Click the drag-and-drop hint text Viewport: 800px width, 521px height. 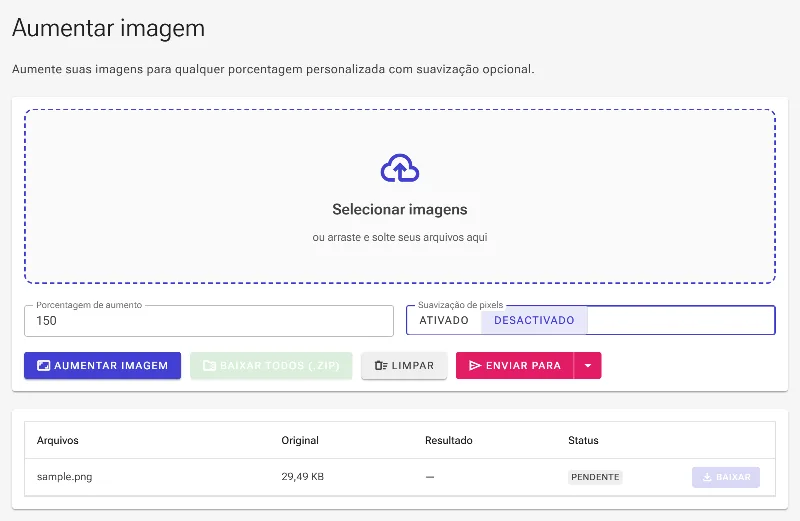point(400,237)
